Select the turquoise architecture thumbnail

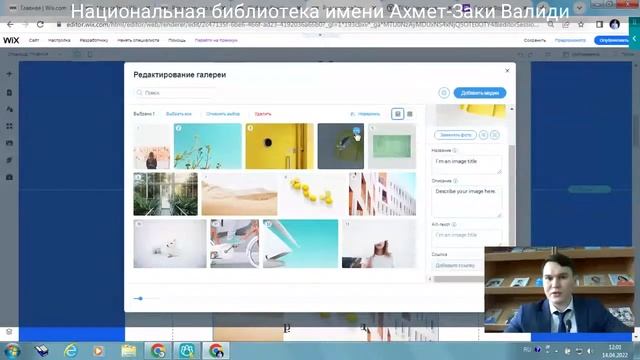point(300,244)
